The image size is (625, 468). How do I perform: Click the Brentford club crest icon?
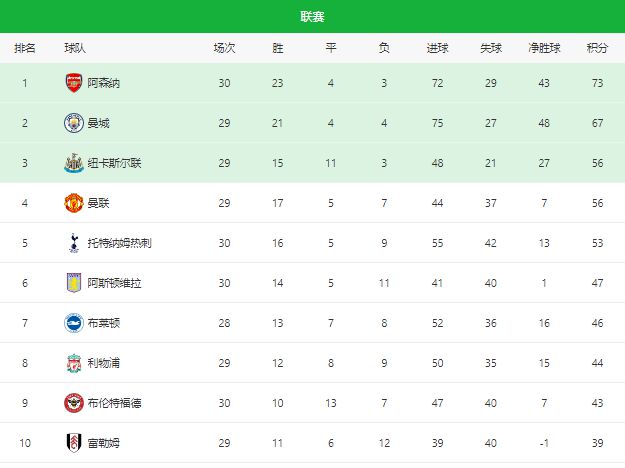73,403
